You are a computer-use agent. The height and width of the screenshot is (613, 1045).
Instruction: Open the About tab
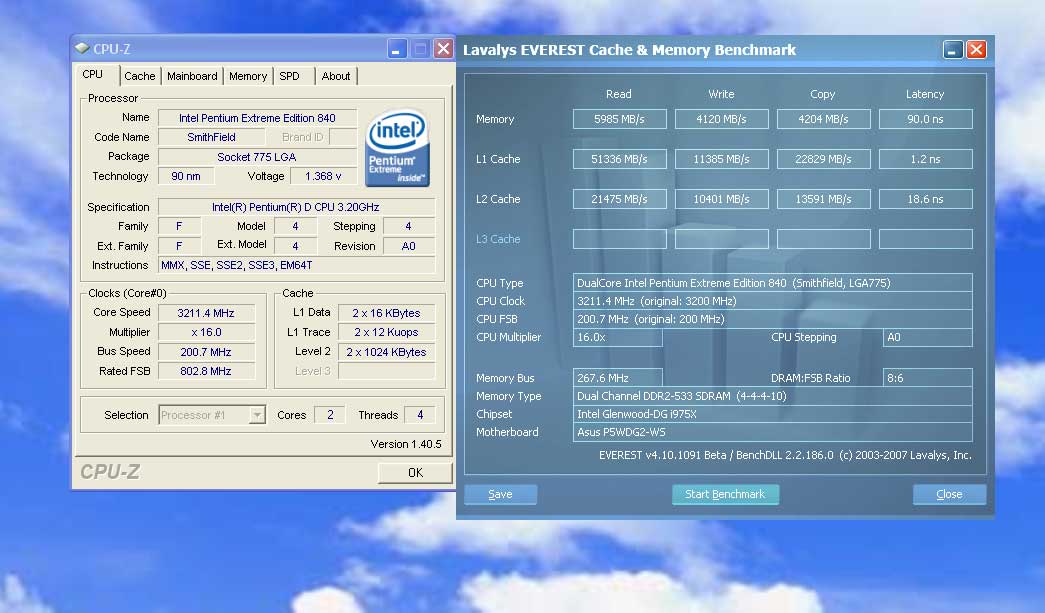coord(337,76)
